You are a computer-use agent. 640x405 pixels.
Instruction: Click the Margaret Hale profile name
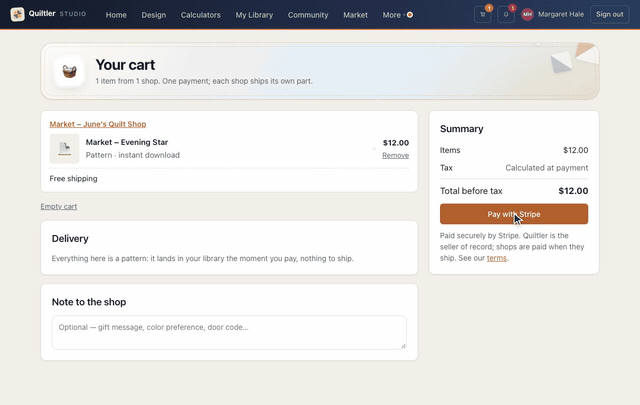coord(560,14)
